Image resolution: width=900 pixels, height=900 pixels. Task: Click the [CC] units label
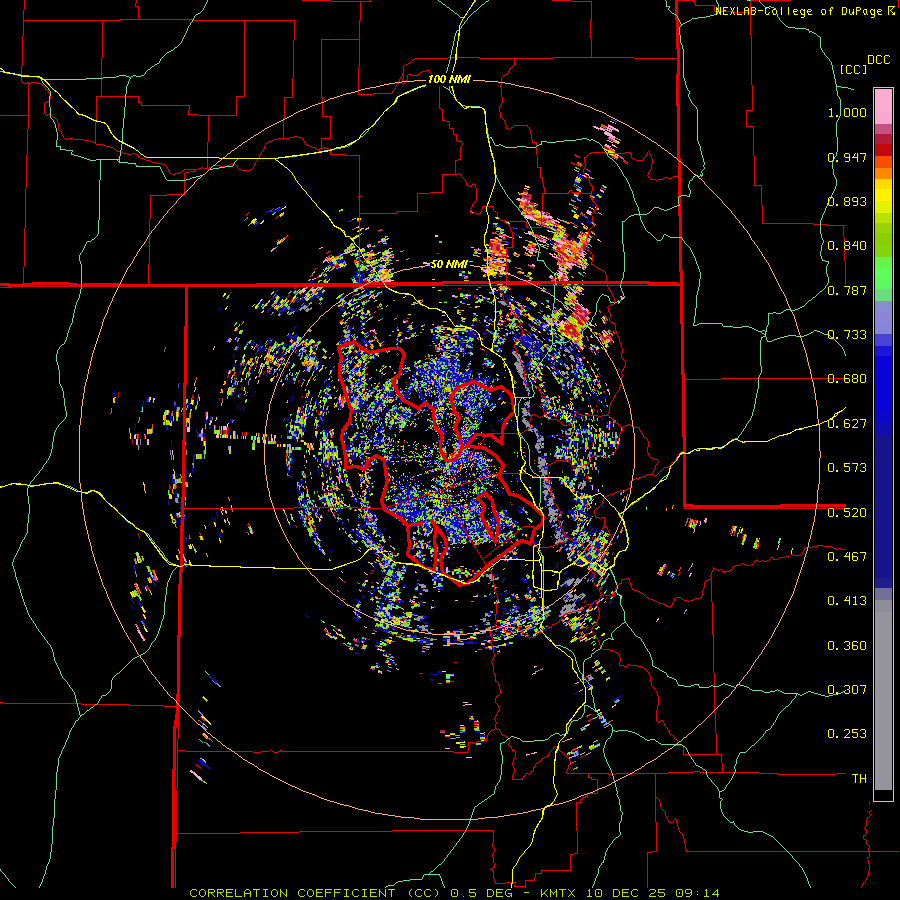(x=853, y=69)
